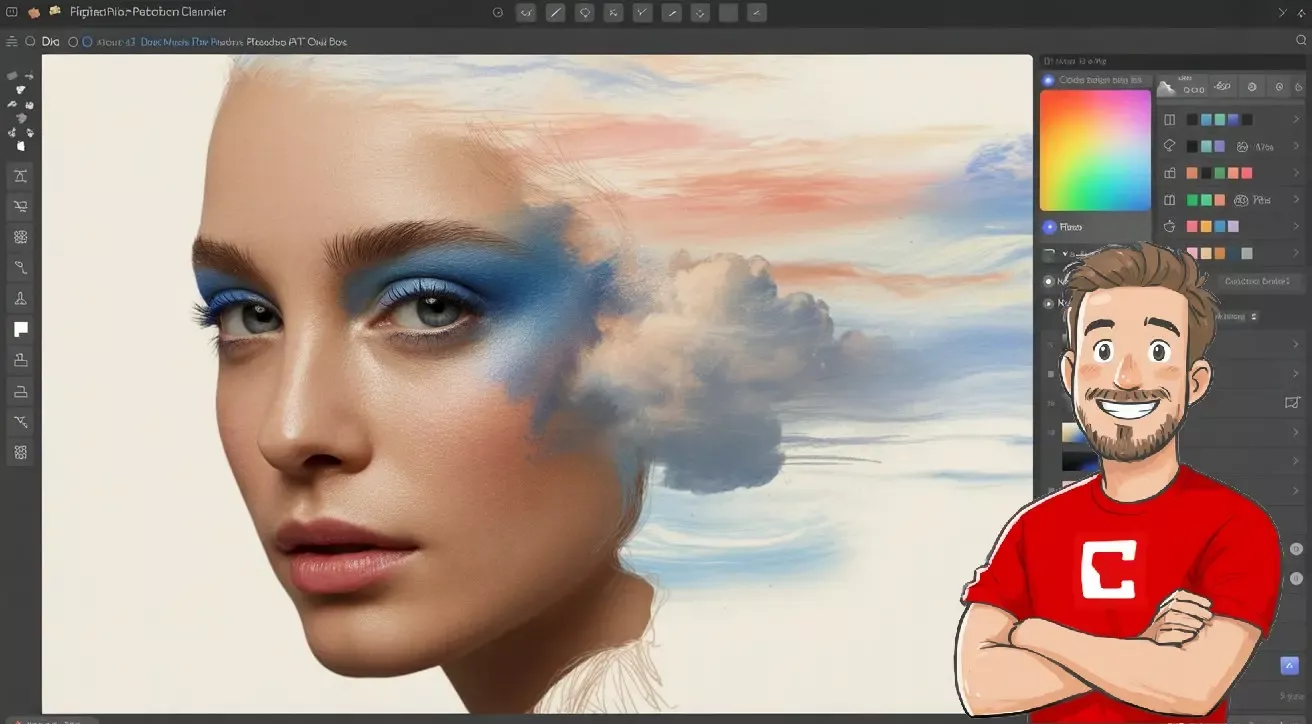Select the curved path tool in left sidebar
1312x724 pixels.
click(x=20, y=267)
